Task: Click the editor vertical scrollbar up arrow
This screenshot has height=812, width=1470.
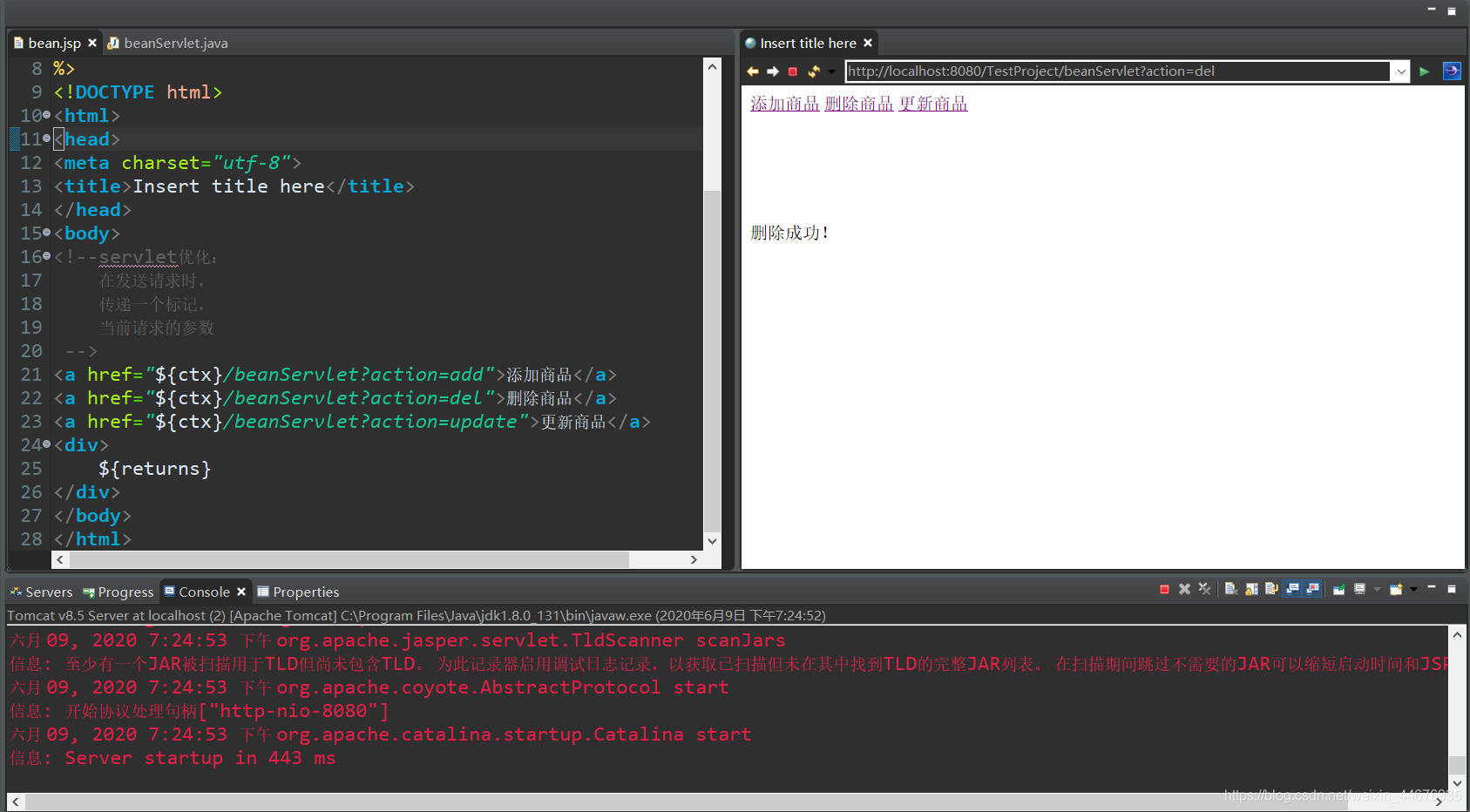Action: coord(712,66)
